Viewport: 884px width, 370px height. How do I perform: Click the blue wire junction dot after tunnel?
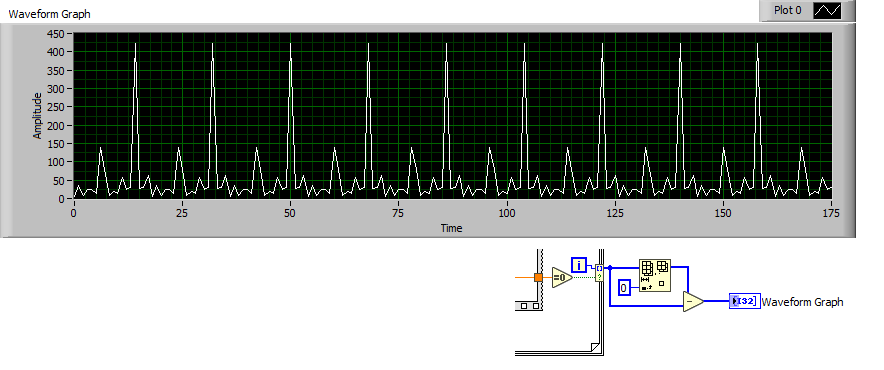(x=610, y=268)
